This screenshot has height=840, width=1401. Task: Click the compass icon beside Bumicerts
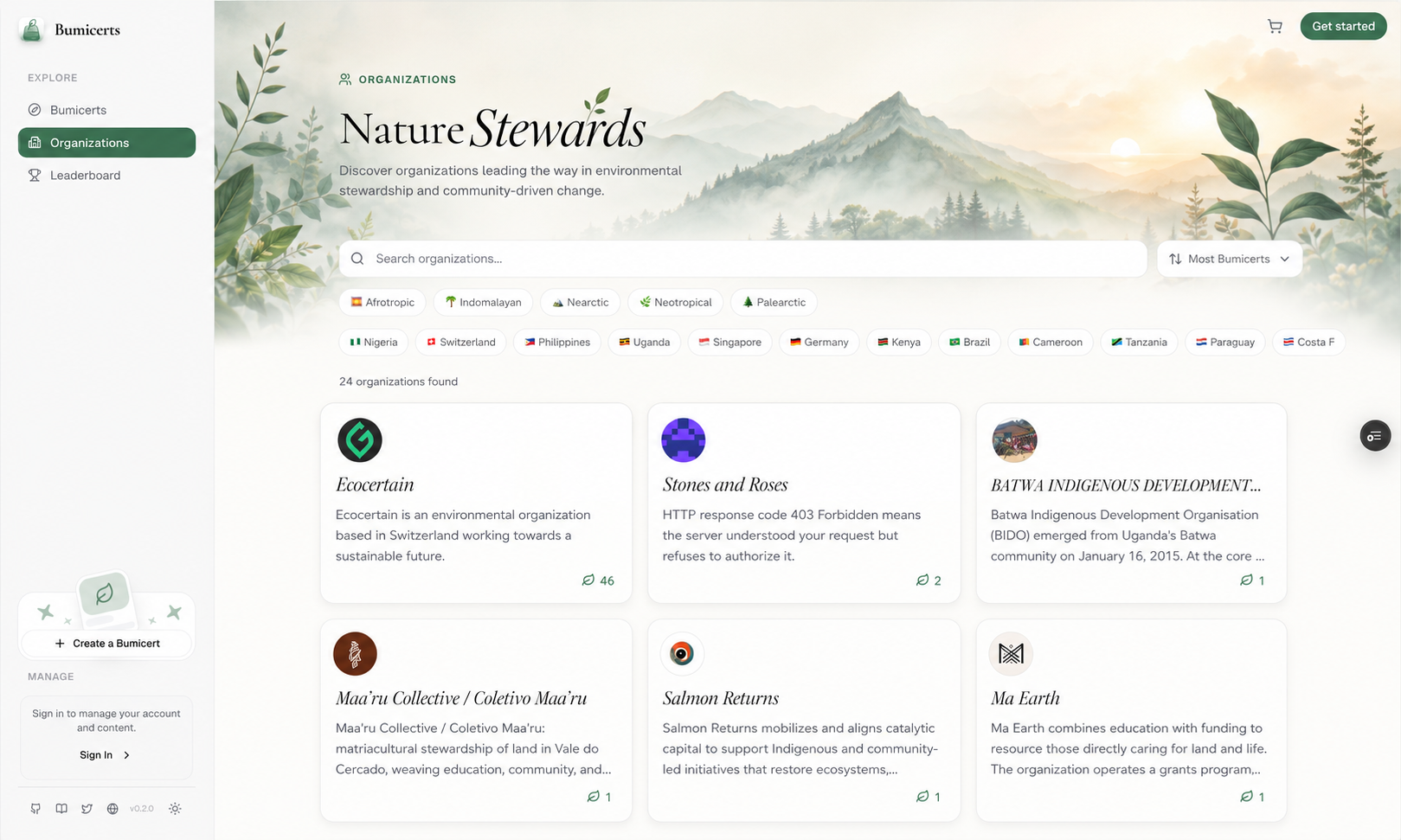click(35, 110)
